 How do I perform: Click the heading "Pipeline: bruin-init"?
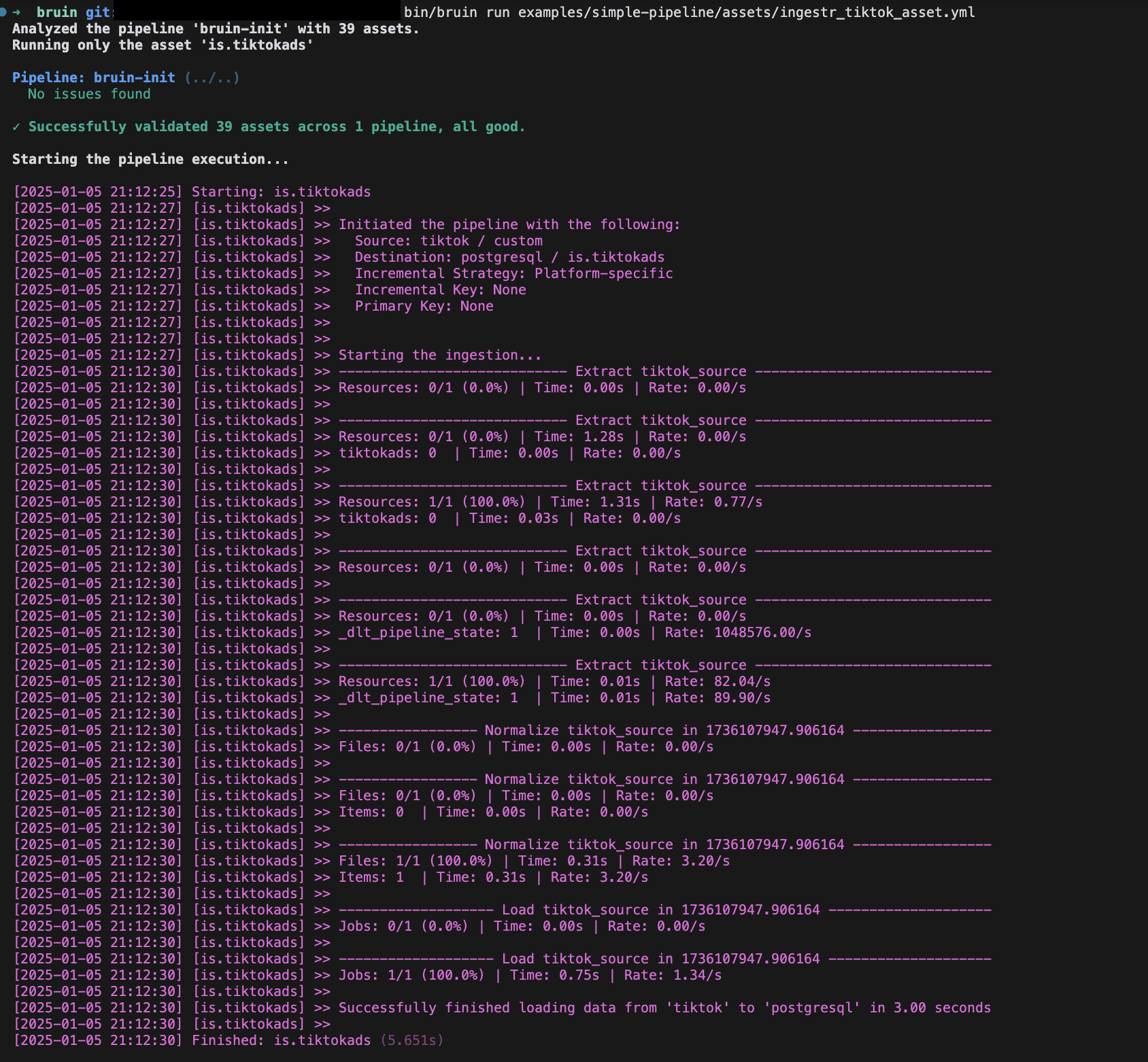coord(94,78)
